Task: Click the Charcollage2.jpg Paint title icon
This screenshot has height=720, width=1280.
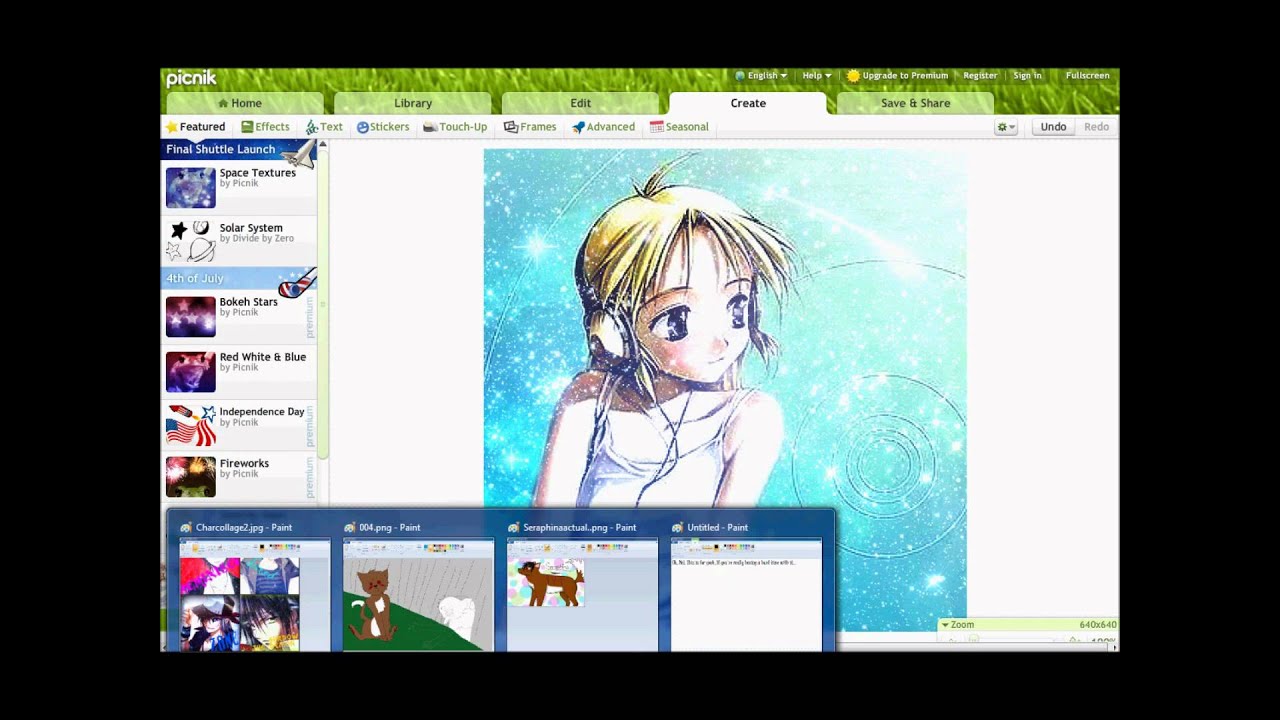Action: (186, 527)
